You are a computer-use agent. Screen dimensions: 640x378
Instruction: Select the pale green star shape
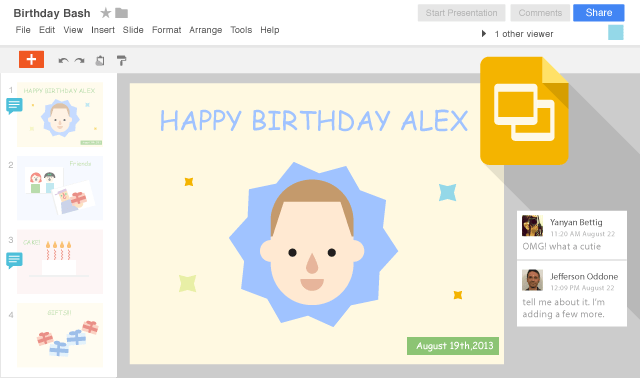click(x=187, y=283)
